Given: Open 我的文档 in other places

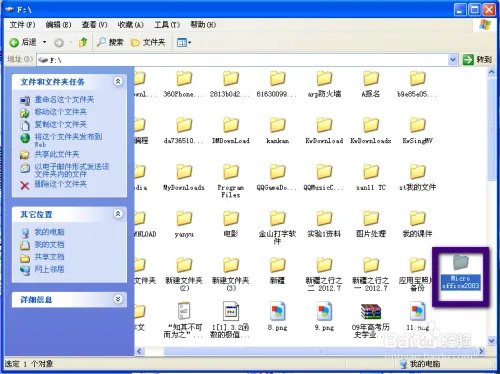Looking at the screenshot, I should 49,245.
